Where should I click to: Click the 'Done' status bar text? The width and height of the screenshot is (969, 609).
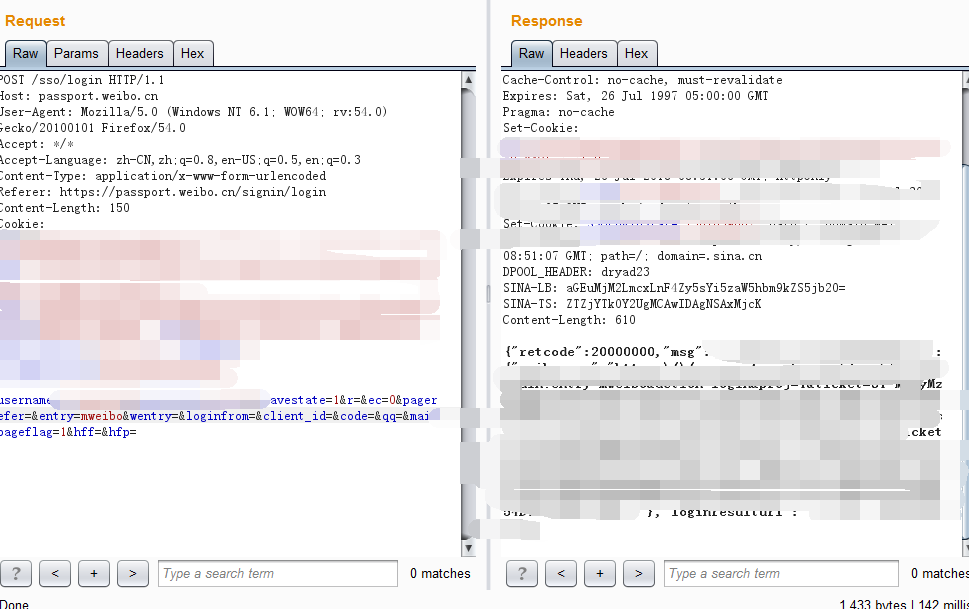pyautogui.click(x=14, y=604)
